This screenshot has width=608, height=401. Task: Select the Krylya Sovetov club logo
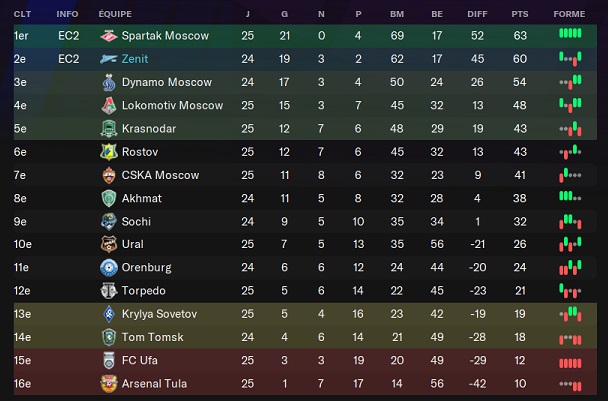click(109, 314)
